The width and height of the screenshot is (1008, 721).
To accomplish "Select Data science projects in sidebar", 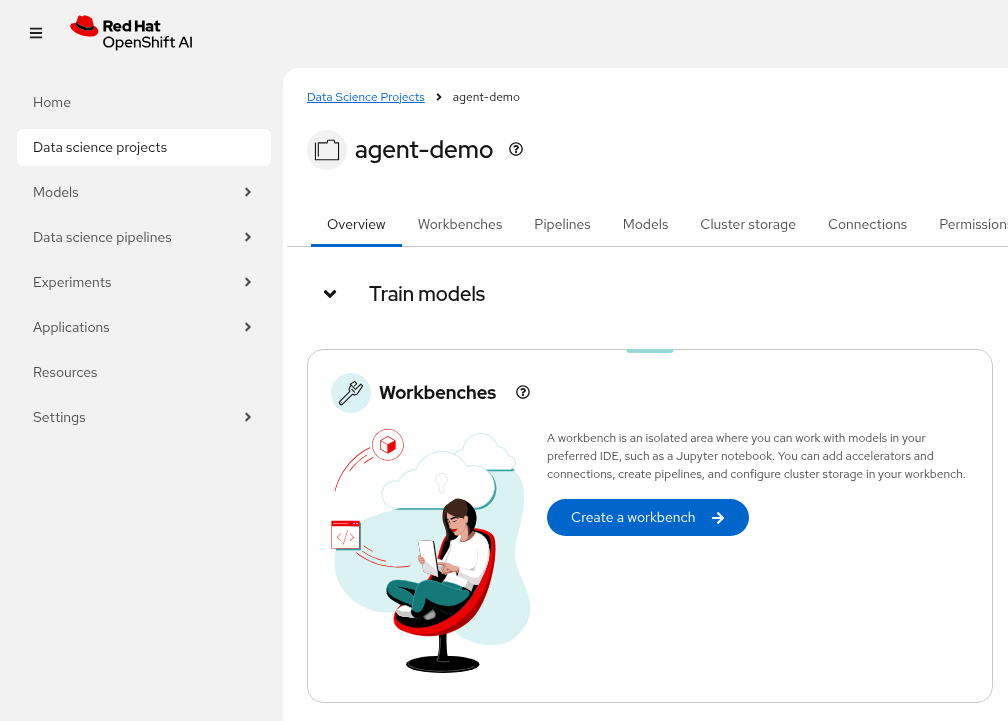I will [144, 147].
